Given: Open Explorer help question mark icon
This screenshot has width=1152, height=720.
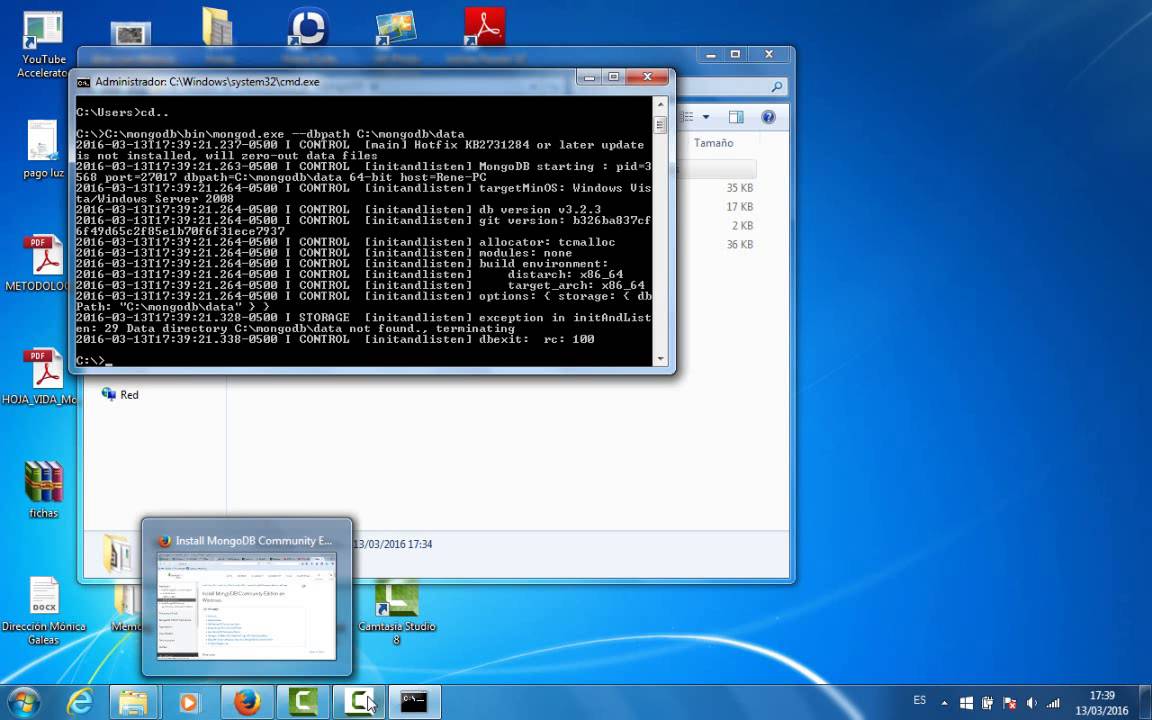Looking at the screenshot, I should pyautogui.click(x=768, y=117).
